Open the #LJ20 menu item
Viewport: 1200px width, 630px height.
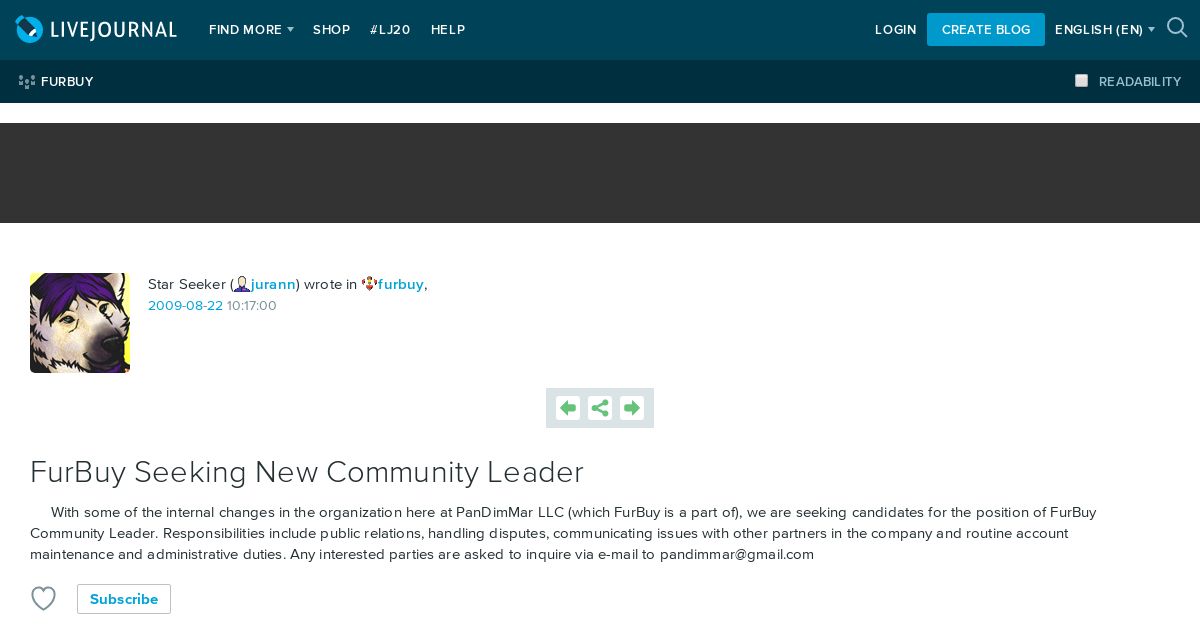tap(390, 30)
